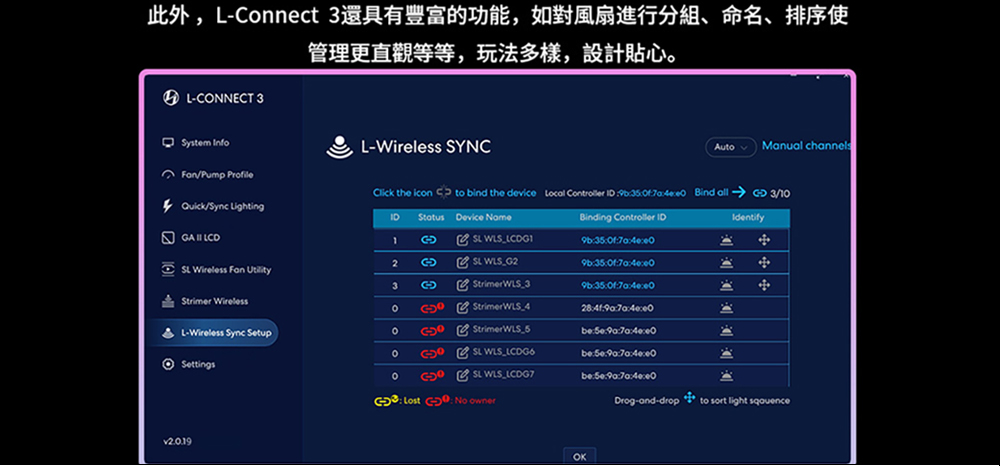The image size is (1000, 466).
Task: Go to Fan/Pump Profile in sidebar
Action: coord(216,175)
